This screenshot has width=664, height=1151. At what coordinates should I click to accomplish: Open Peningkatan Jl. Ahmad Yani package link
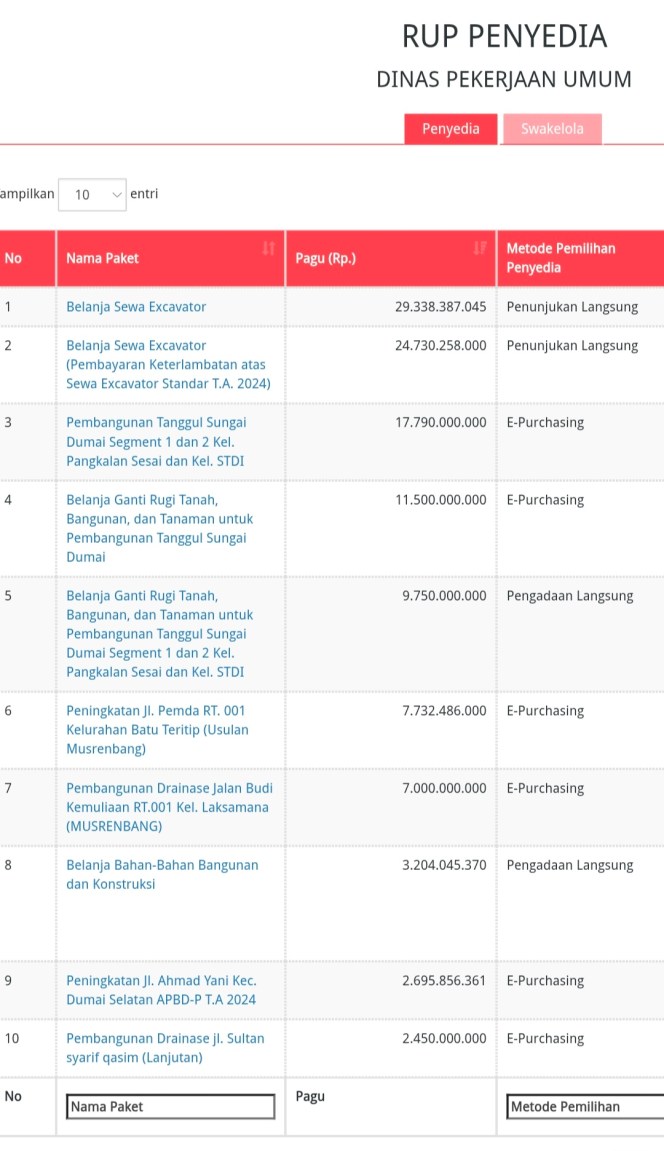161,990
